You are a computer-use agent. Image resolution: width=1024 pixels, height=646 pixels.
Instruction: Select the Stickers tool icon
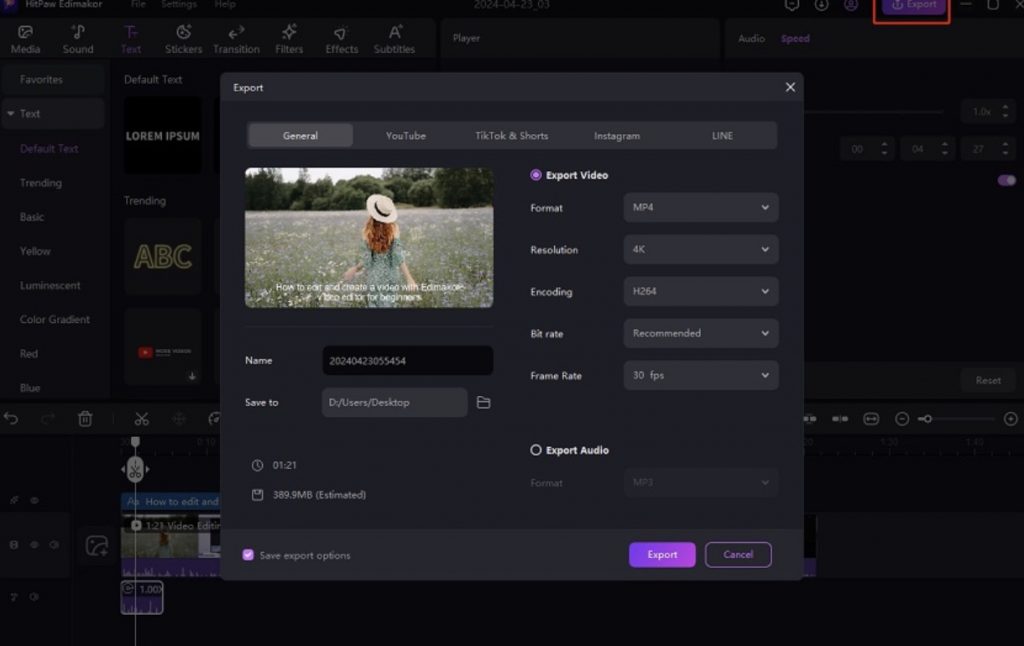tap(183, 33)
